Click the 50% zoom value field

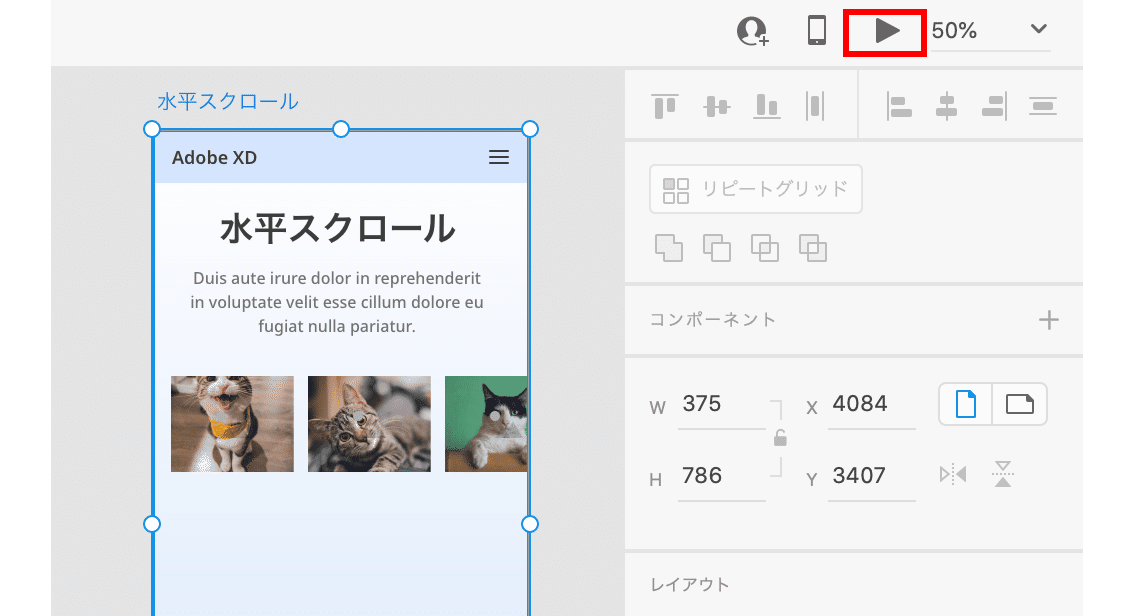[954, 30]
